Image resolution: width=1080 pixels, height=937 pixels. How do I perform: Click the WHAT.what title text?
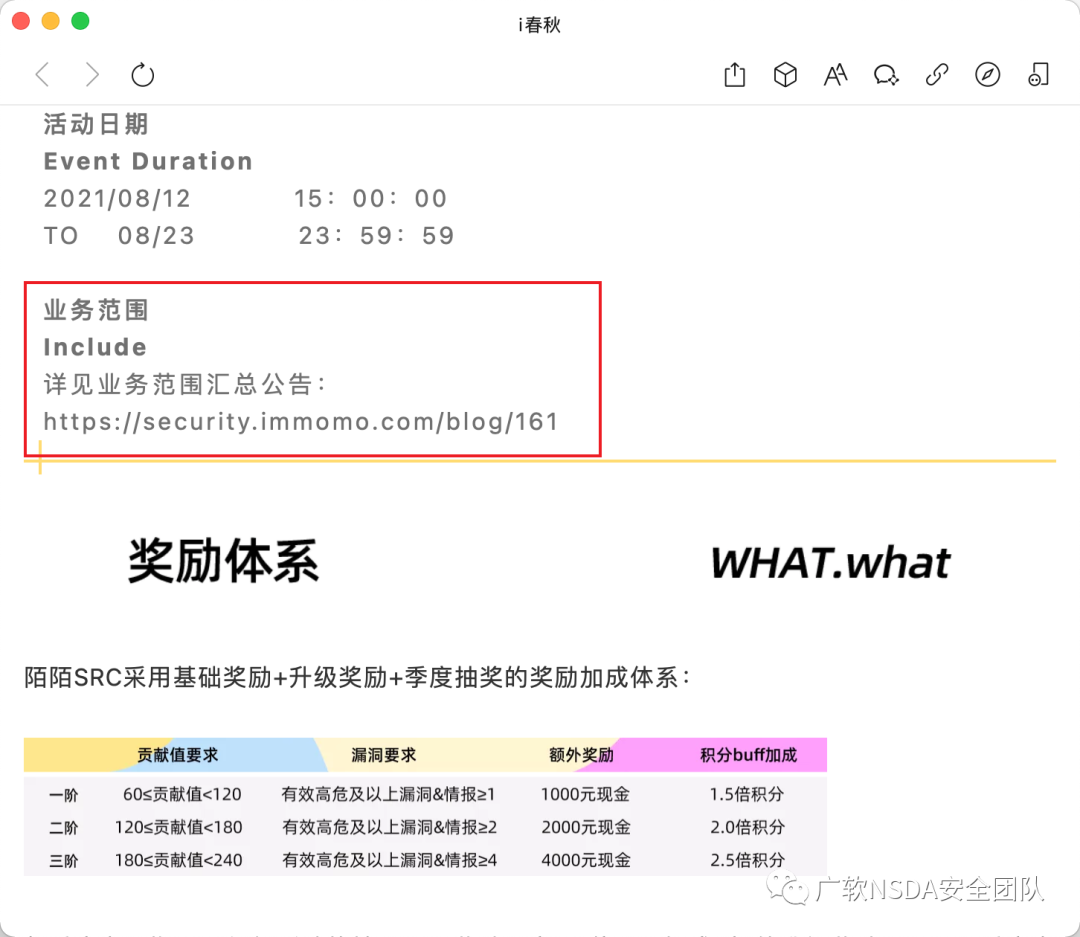point(831,563)
